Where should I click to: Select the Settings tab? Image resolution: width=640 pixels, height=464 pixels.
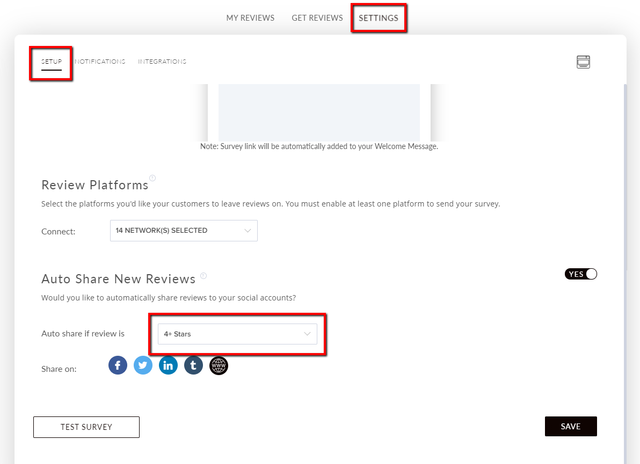[x=378, y=18]
